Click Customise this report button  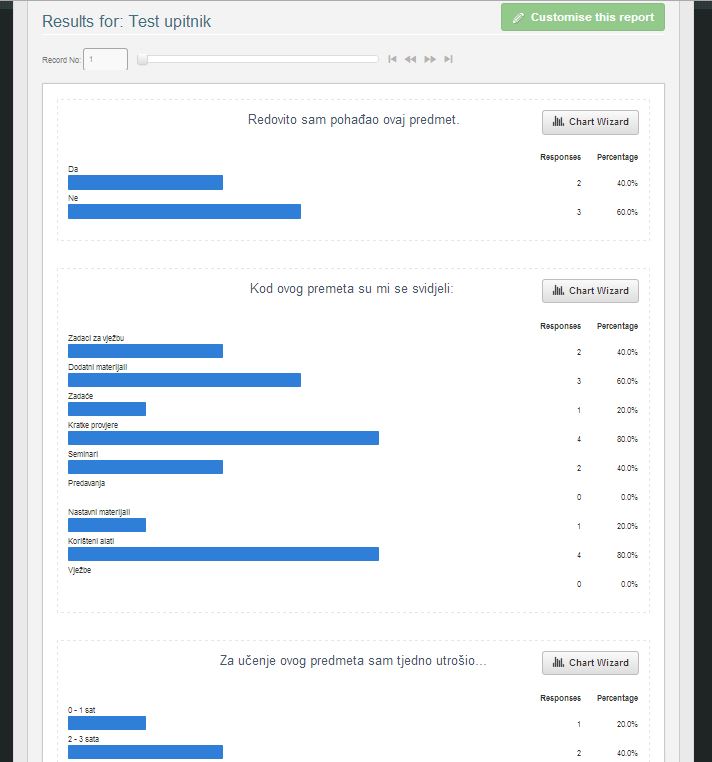point(582,18)
